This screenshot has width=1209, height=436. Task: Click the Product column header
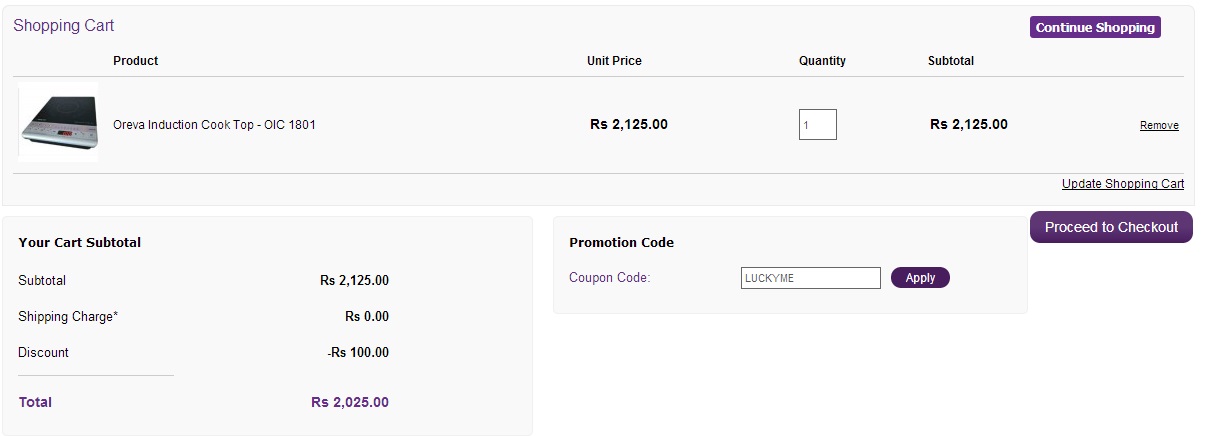[136, 61]
